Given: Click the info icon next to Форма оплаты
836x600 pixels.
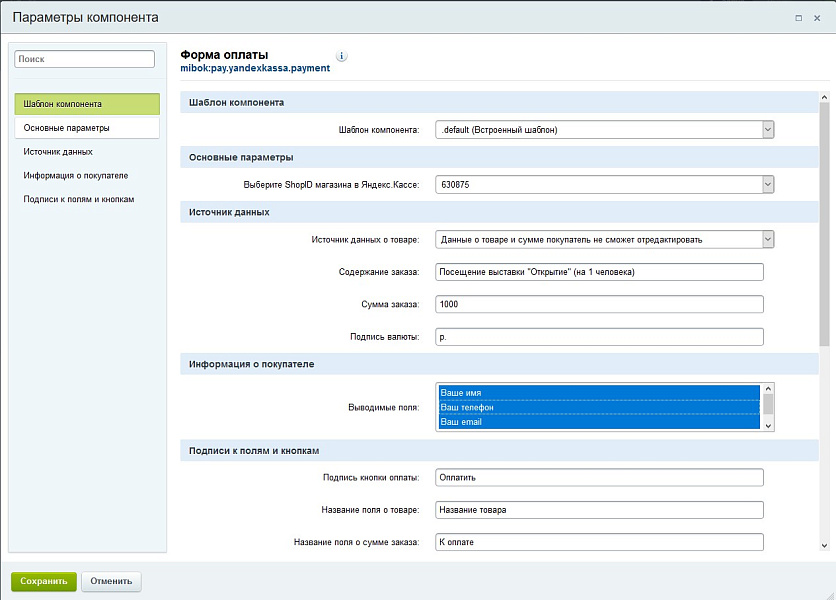Looking at the screenshot, I should point(342,56).
